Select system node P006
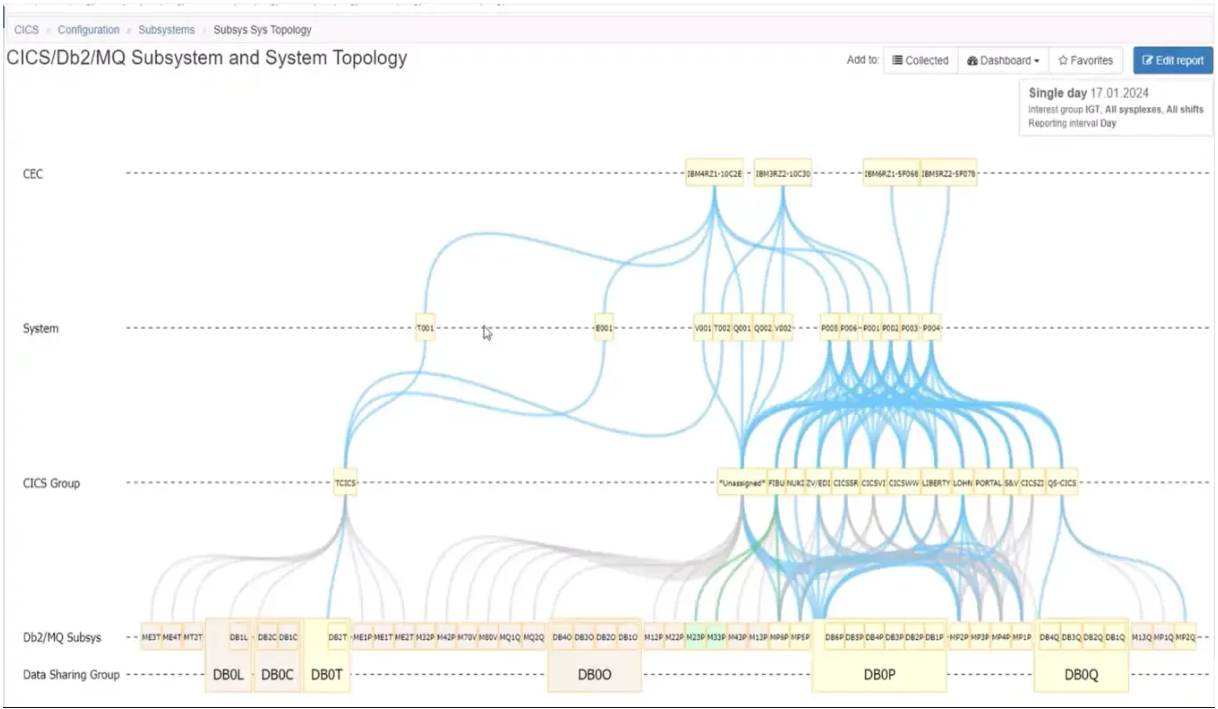The height and width of the screenshot is (709, 1218). click(x=850, y=328)
